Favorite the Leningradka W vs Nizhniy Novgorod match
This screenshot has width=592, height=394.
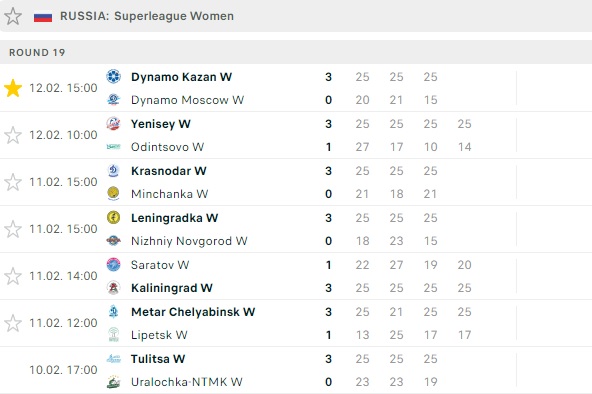click(13, 229)
